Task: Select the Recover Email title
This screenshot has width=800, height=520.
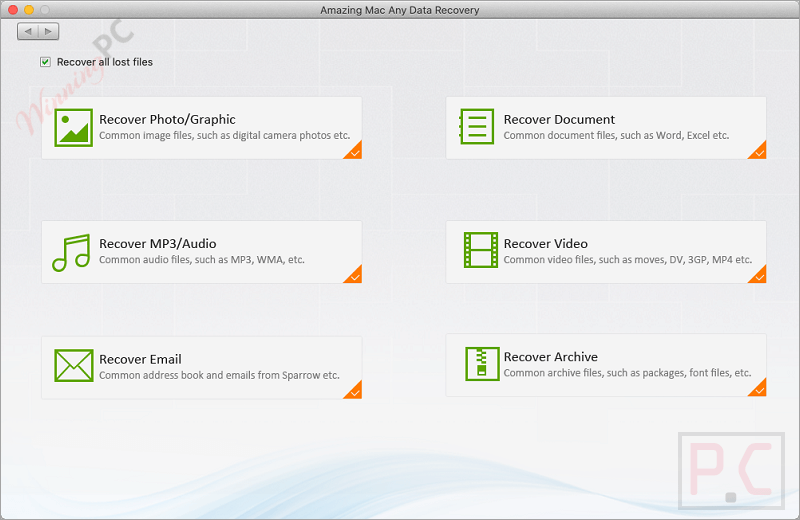Action: click(x=140, y=359)
